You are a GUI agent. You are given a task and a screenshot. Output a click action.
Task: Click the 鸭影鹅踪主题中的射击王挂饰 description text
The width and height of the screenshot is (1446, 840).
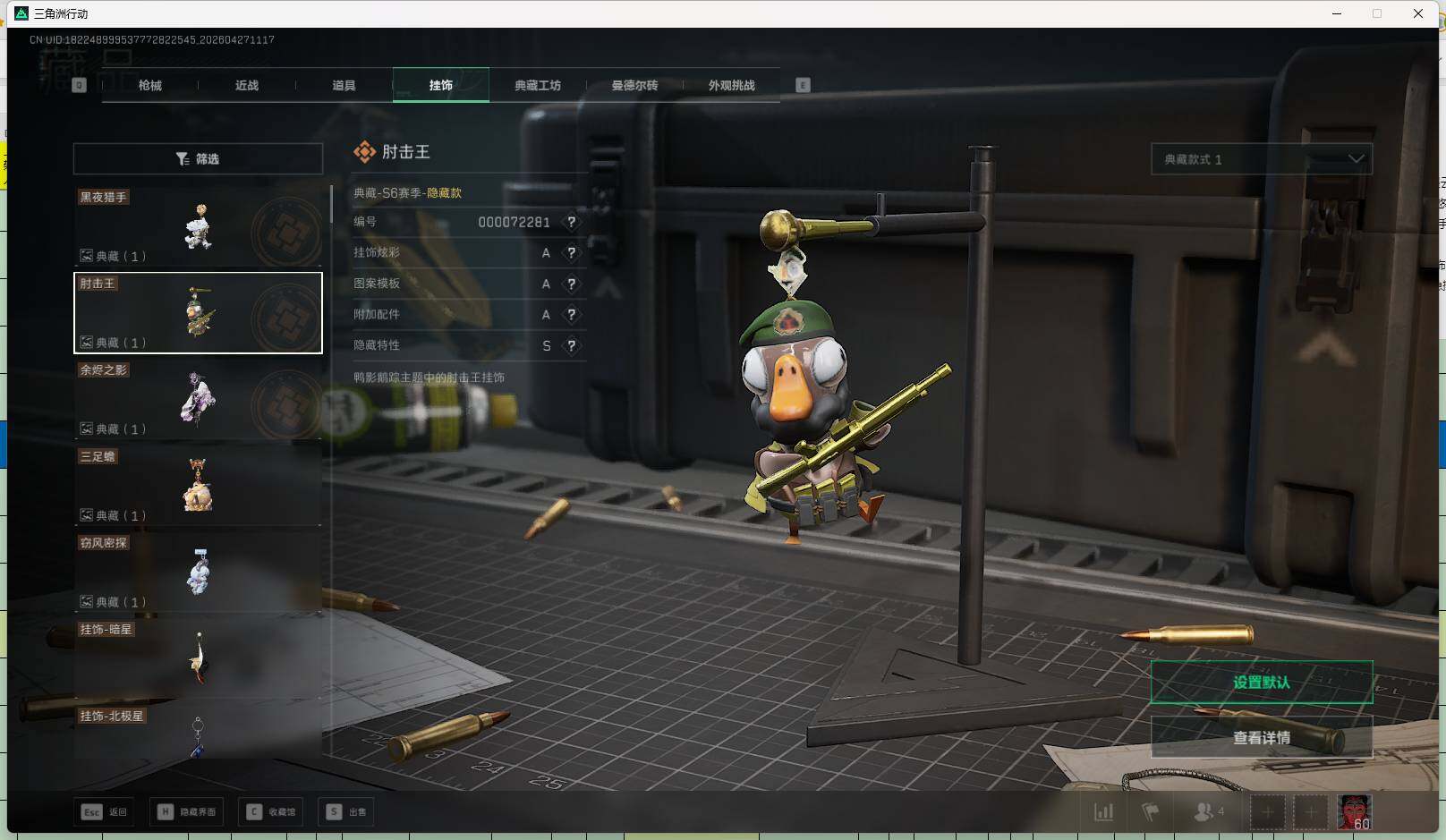point(429,378)
